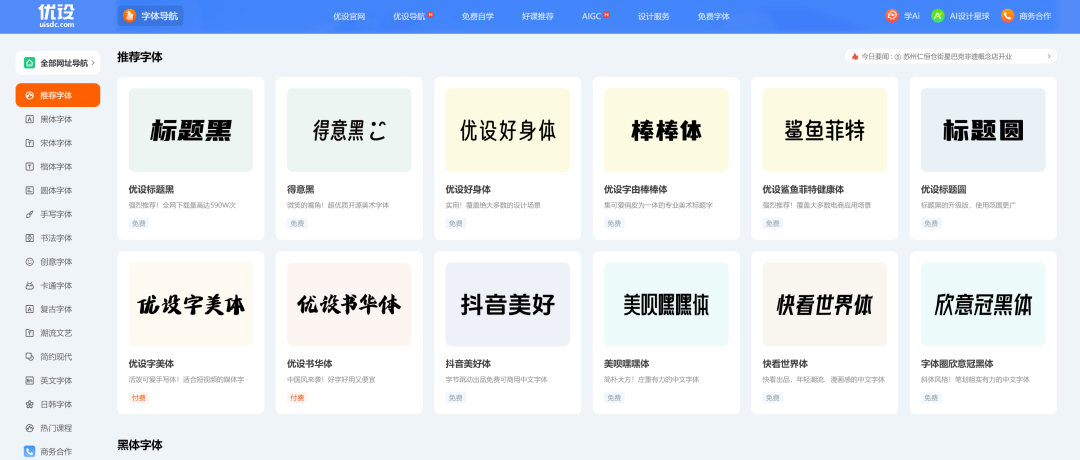Open the 优设导航 menu in top bar

click(x=409, y=17)
